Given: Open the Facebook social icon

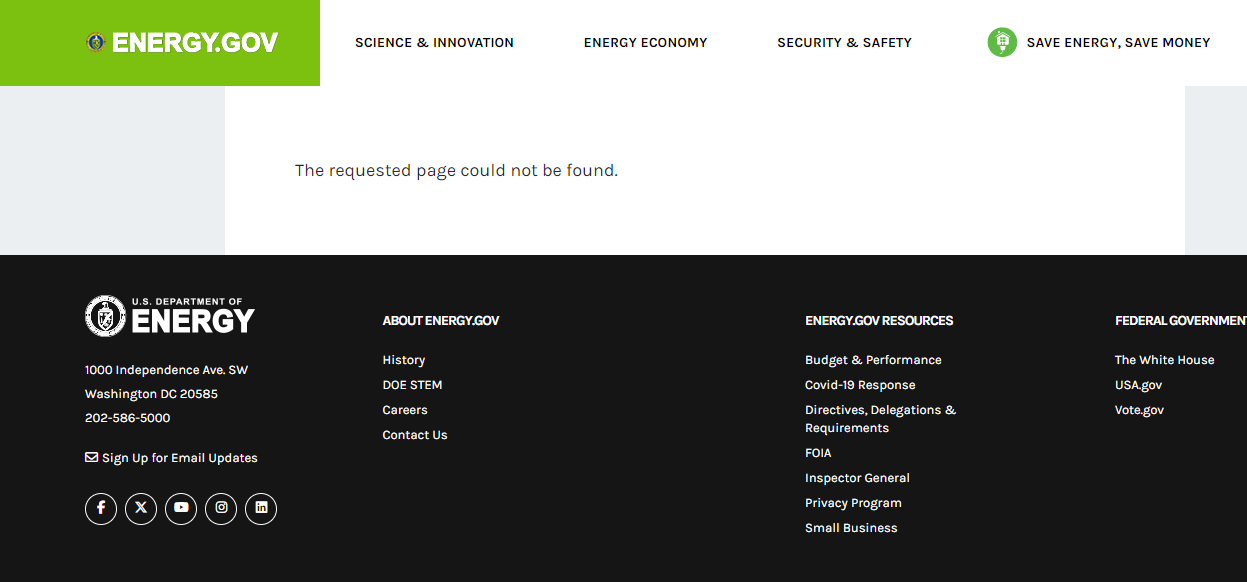Looking at the screenshot, I should coord(101,508).
